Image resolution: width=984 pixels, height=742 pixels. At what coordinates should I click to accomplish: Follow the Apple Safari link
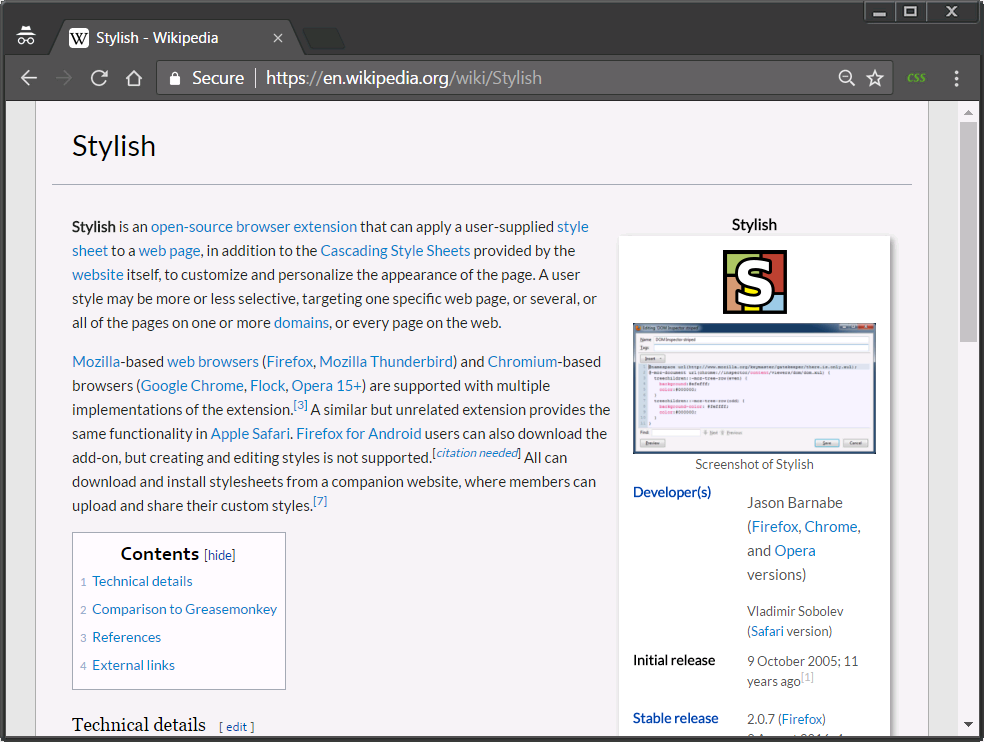coord(250,434)
